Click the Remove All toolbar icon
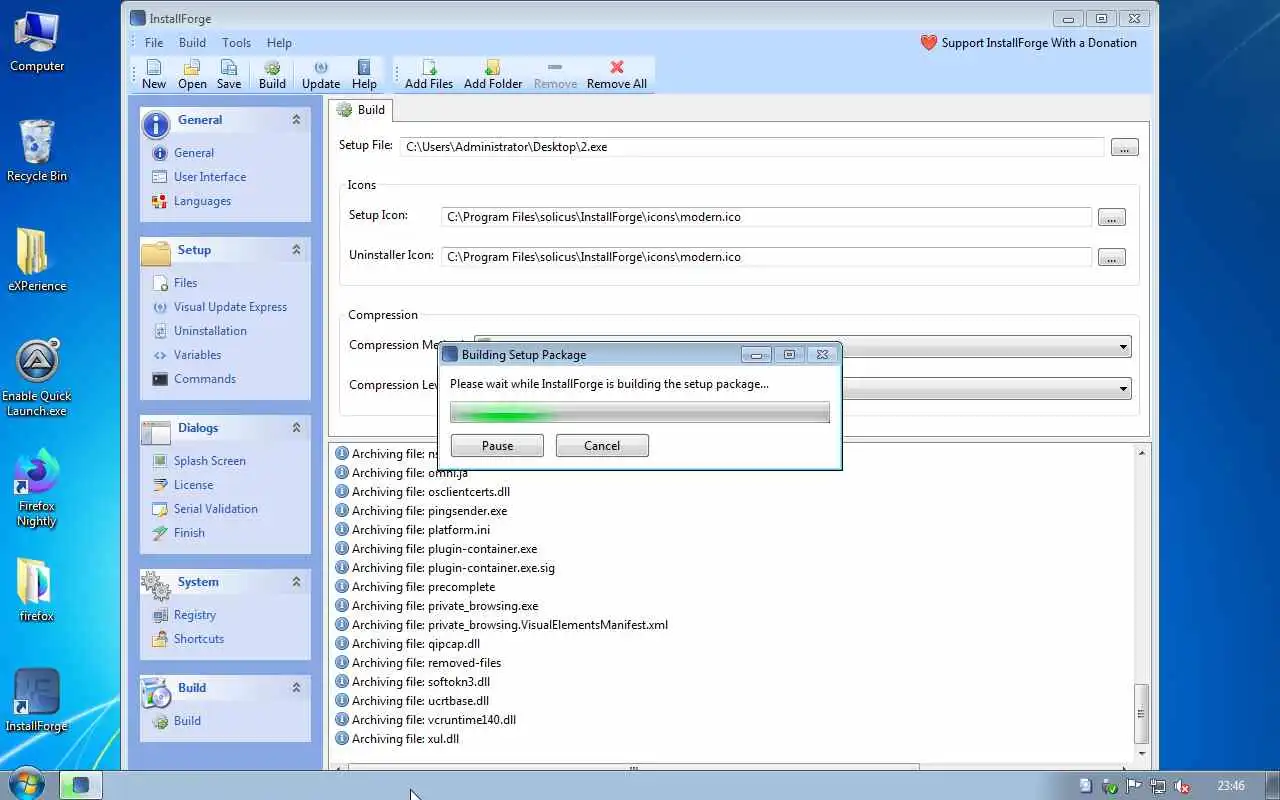Image resolution: width=1280 pixels, height=800 pixels. (x=617, y=75)
